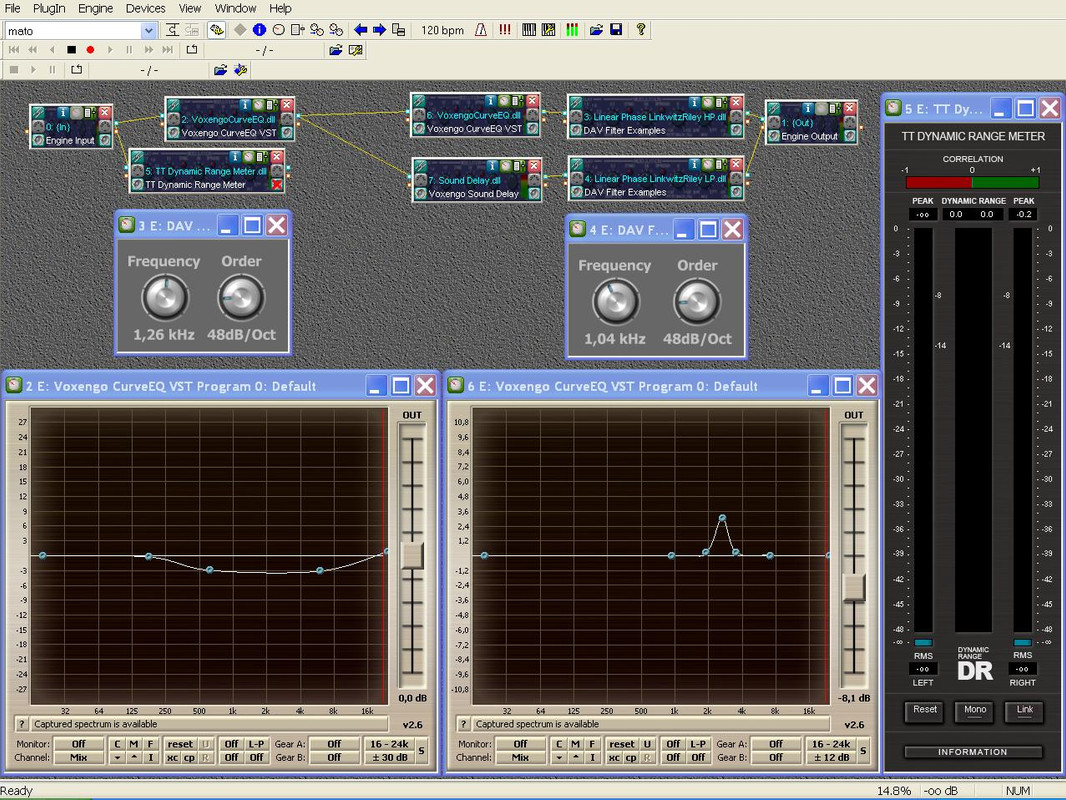Toggle the M button in CurveEQ window 6
The height and width of the screenshot is (800, 1066).
[x=576, y=744]
